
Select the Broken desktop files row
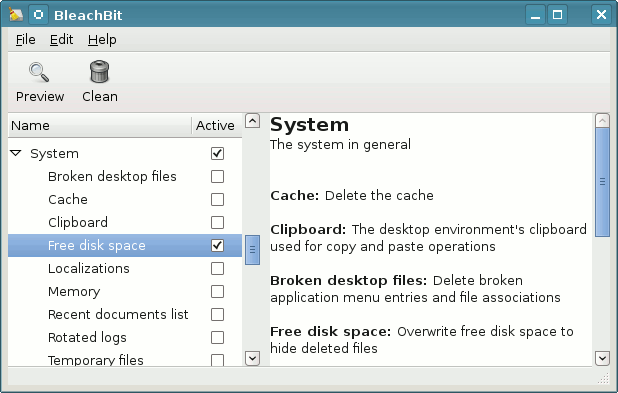coord(125,176)
